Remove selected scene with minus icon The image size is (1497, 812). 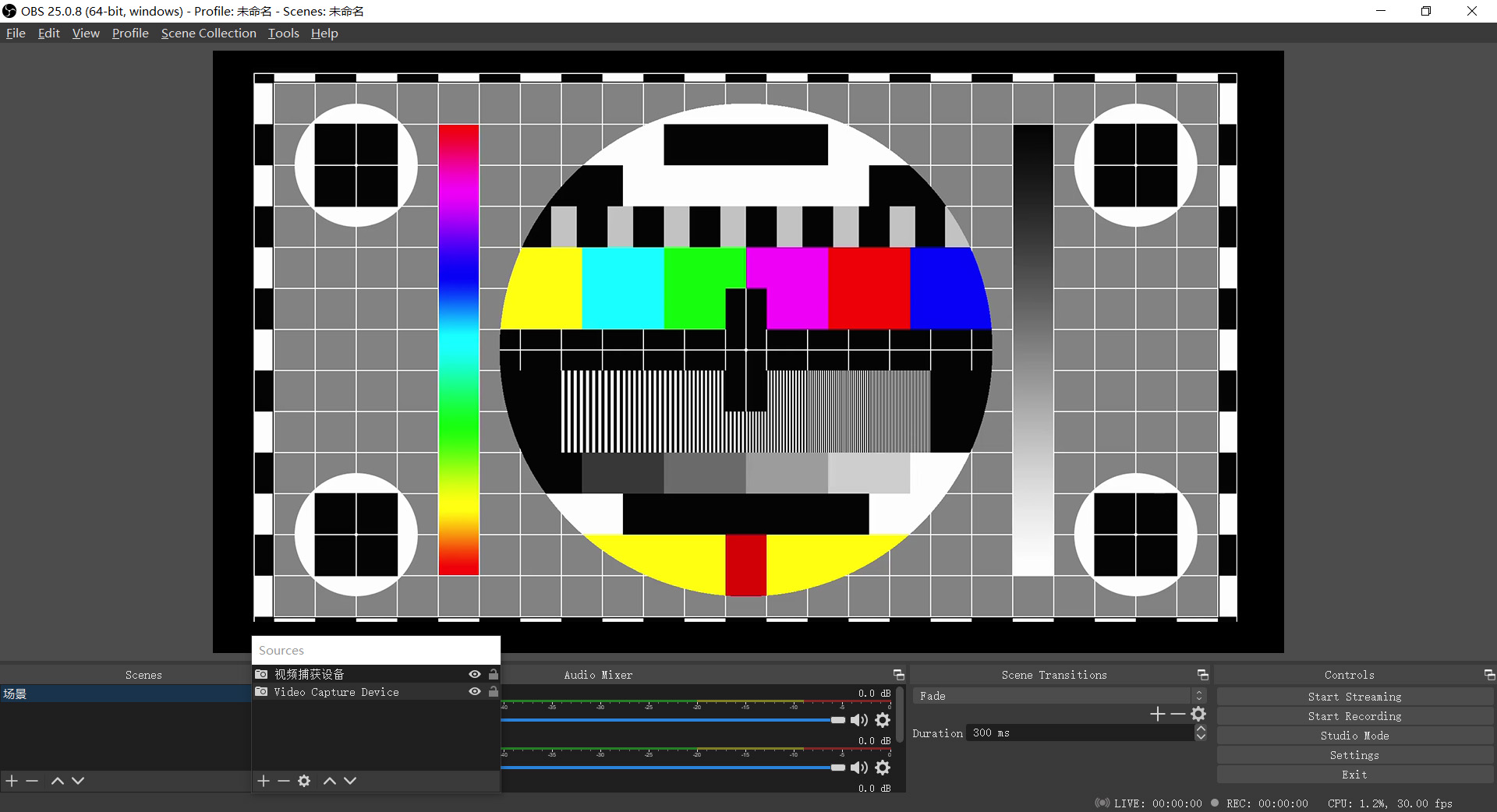[x=32, y=781]
